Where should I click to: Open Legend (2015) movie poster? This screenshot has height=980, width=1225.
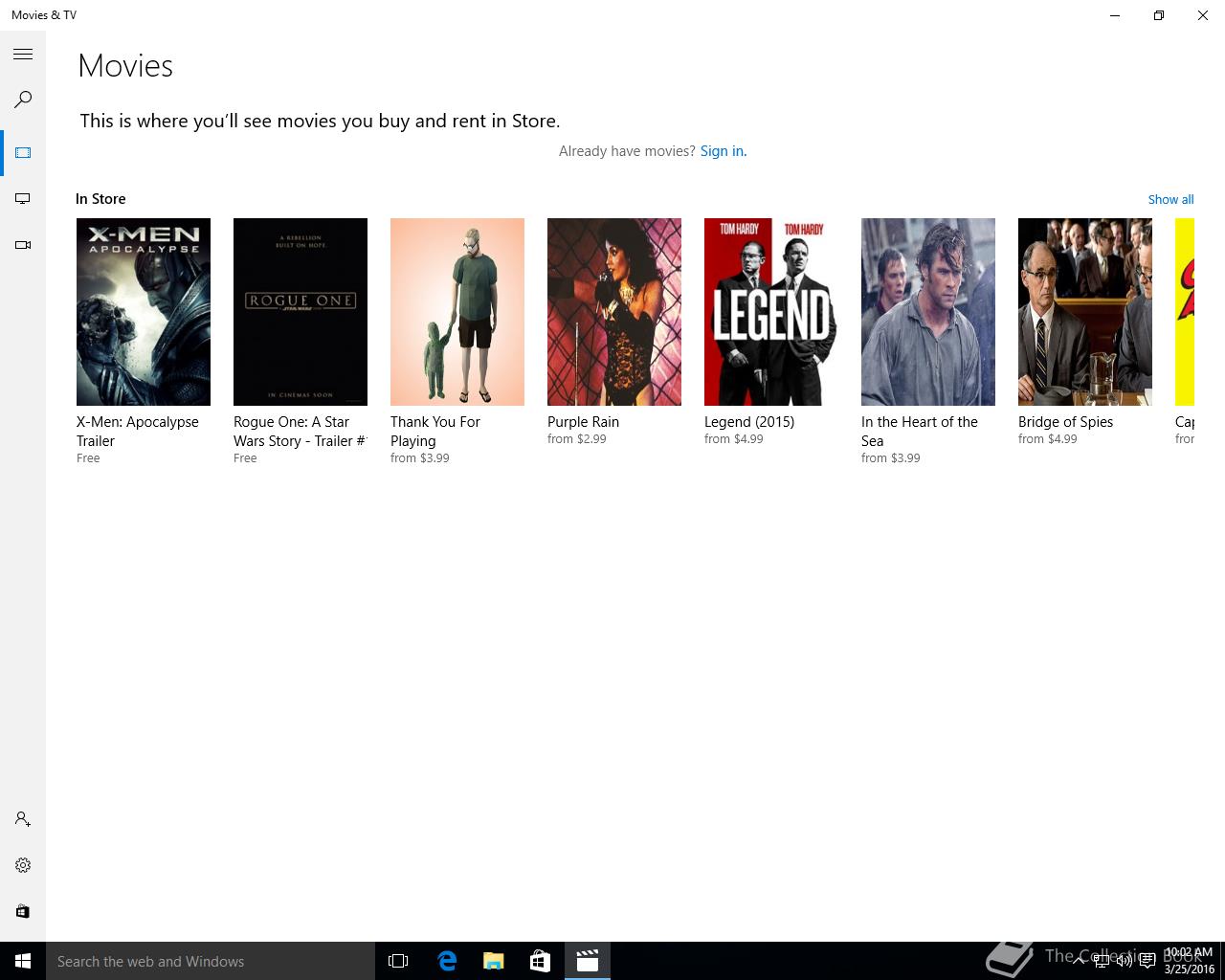point(771,312)
